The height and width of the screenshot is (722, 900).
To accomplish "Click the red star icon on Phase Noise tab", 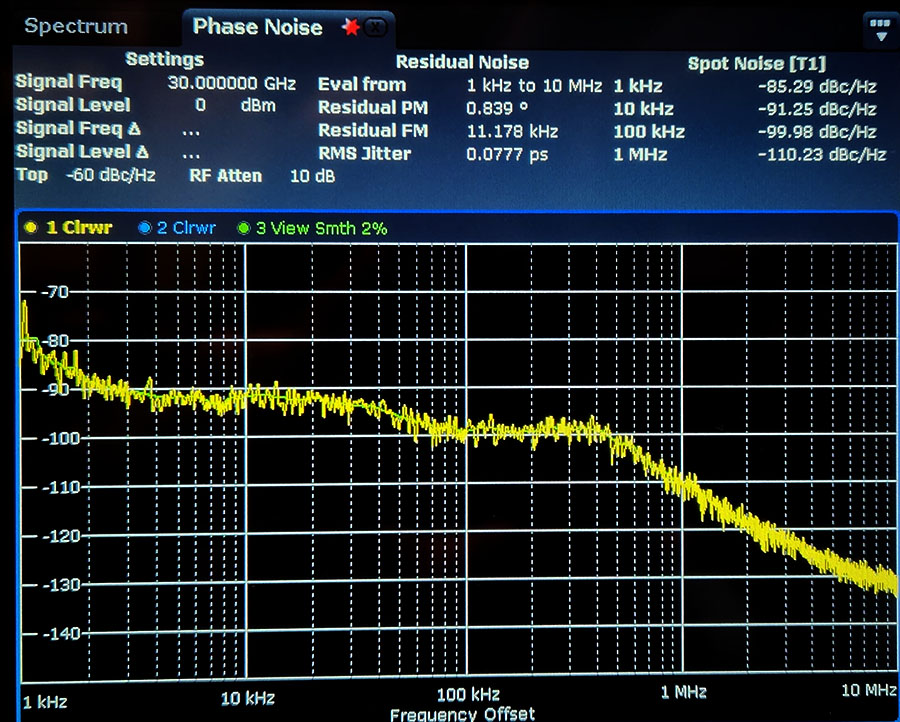I will coord(350,27).
